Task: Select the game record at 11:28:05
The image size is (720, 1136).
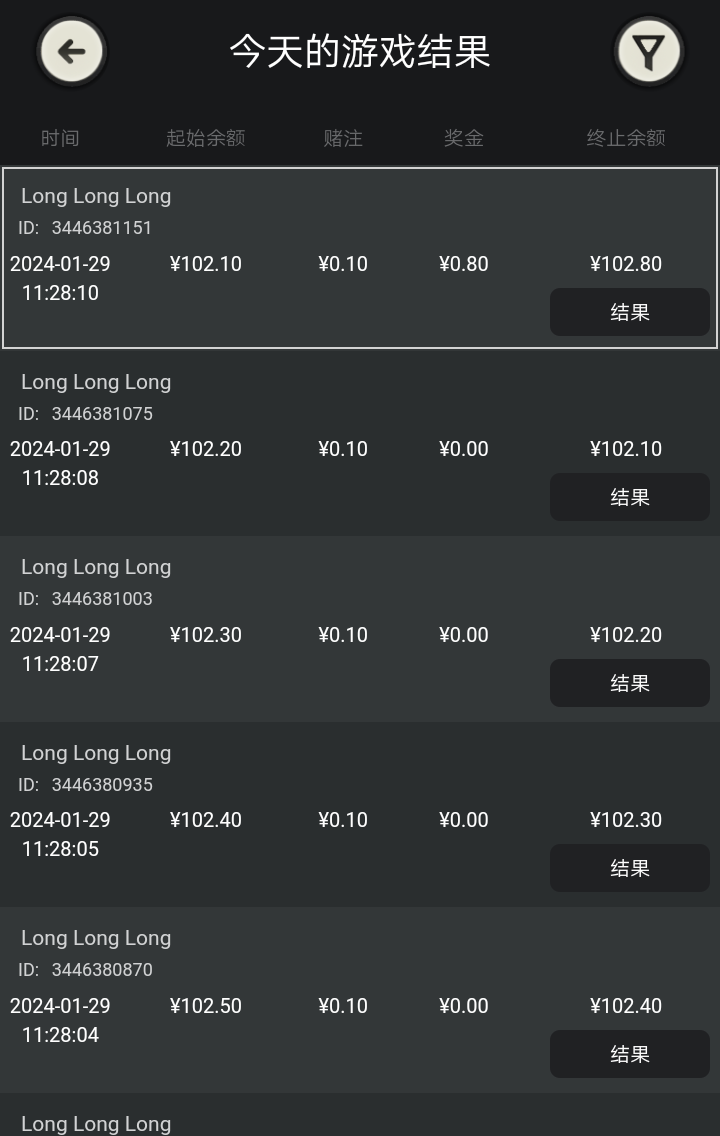Action: pos(360,814)
